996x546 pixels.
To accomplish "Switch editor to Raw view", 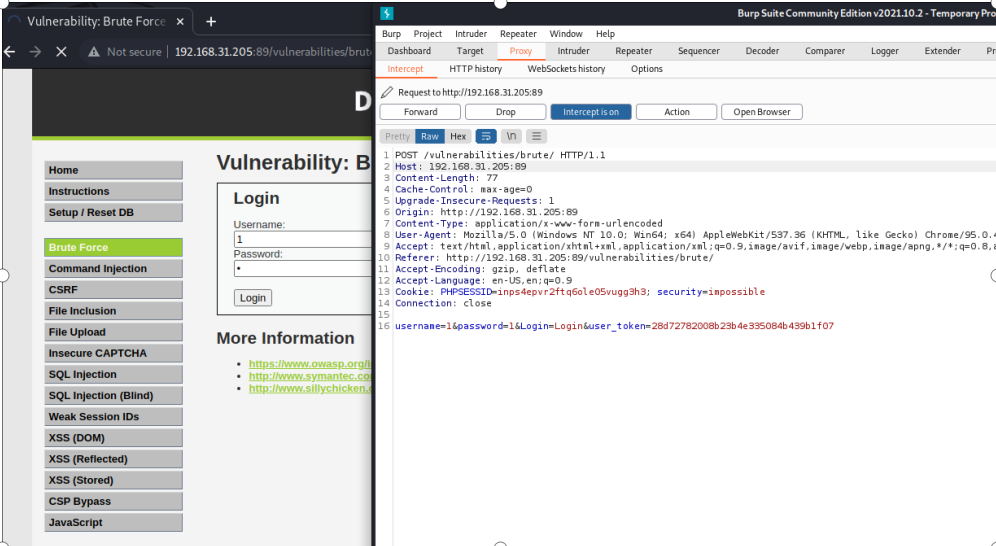I will [430, 136].
